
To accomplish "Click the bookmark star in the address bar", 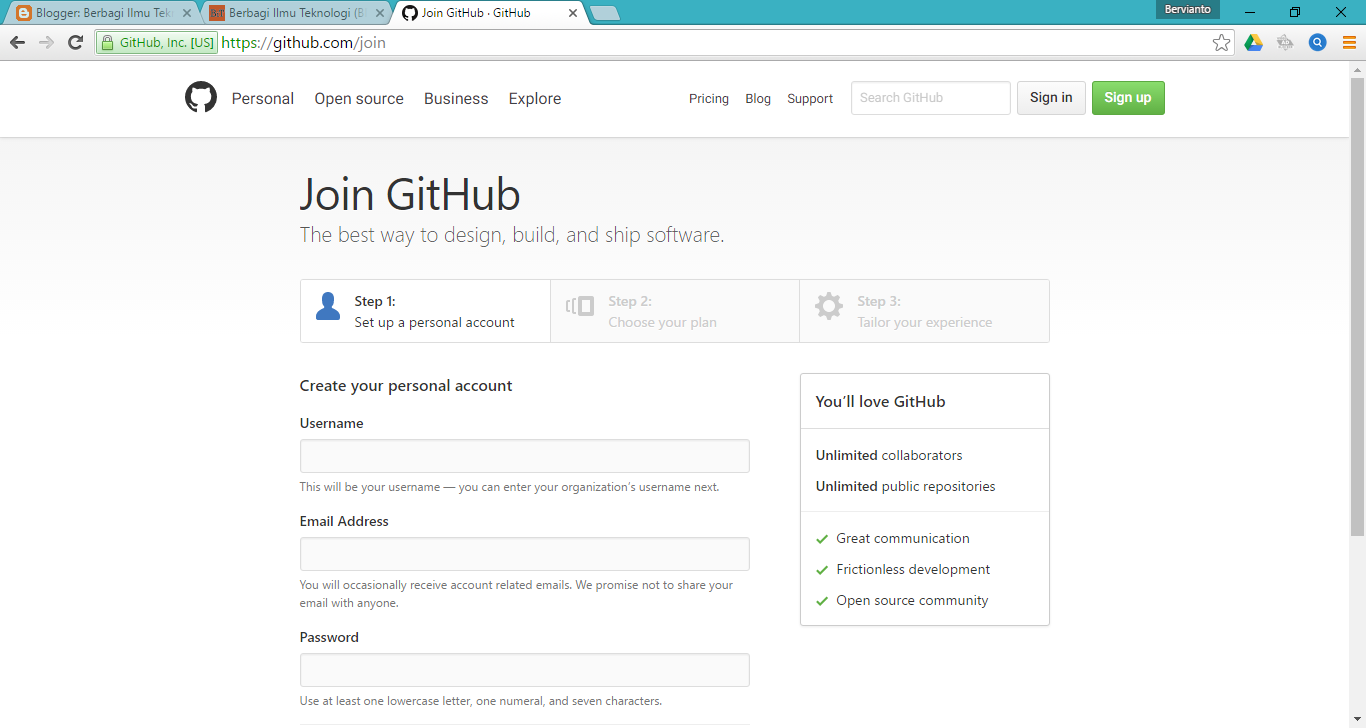I will (1221, 43).
